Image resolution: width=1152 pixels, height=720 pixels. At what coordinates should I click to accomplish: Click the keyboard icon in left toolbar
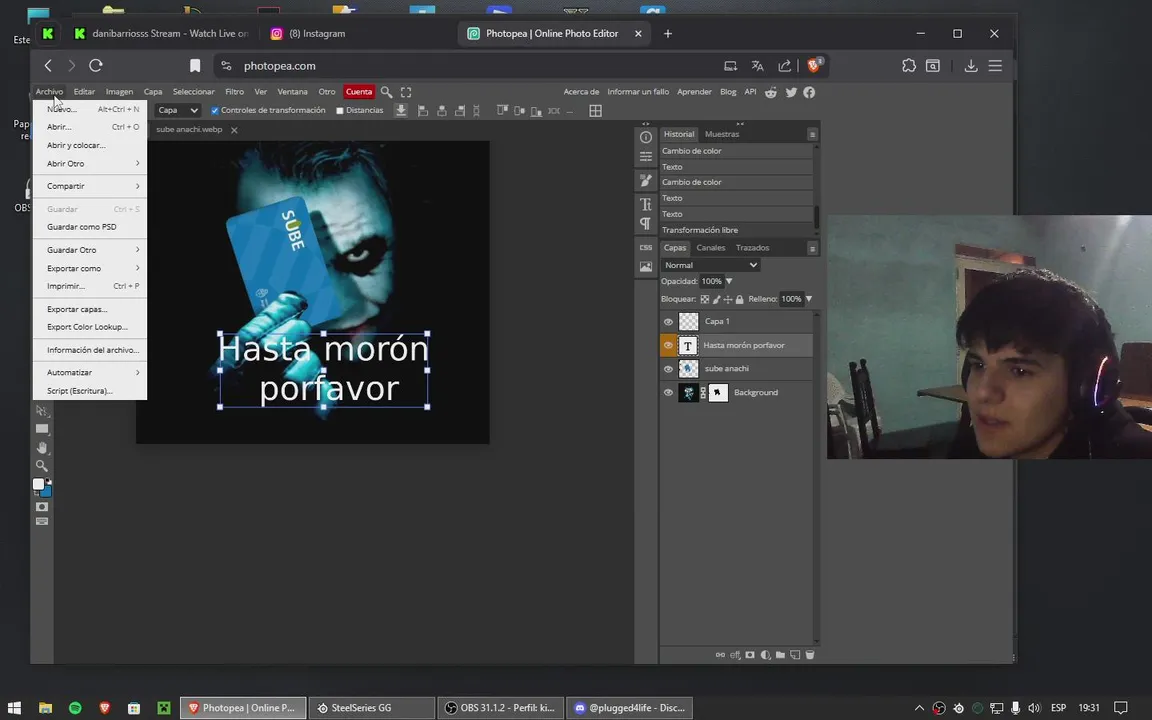tap(42, 522)
